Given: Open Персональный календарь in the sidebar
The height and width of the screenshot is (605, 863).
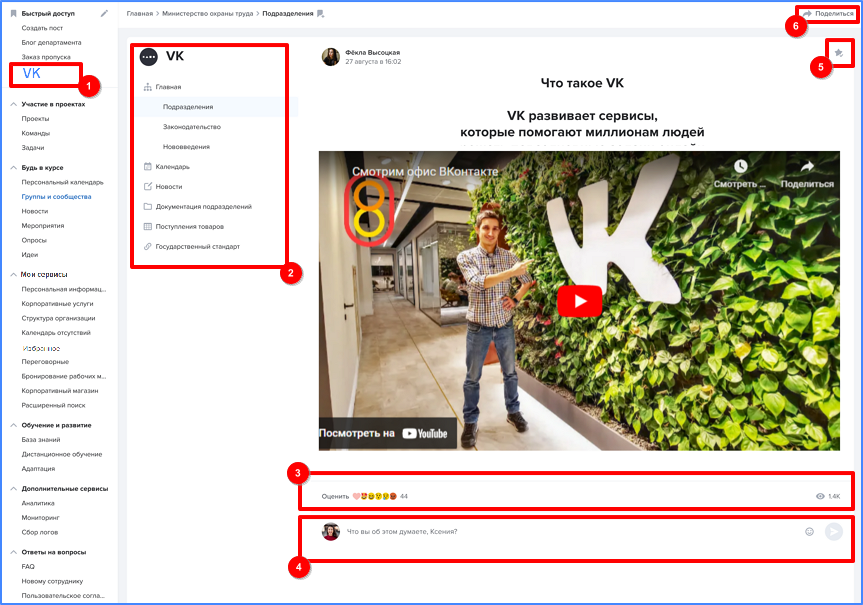Looking at the screenshot, I should click(62, 182).
